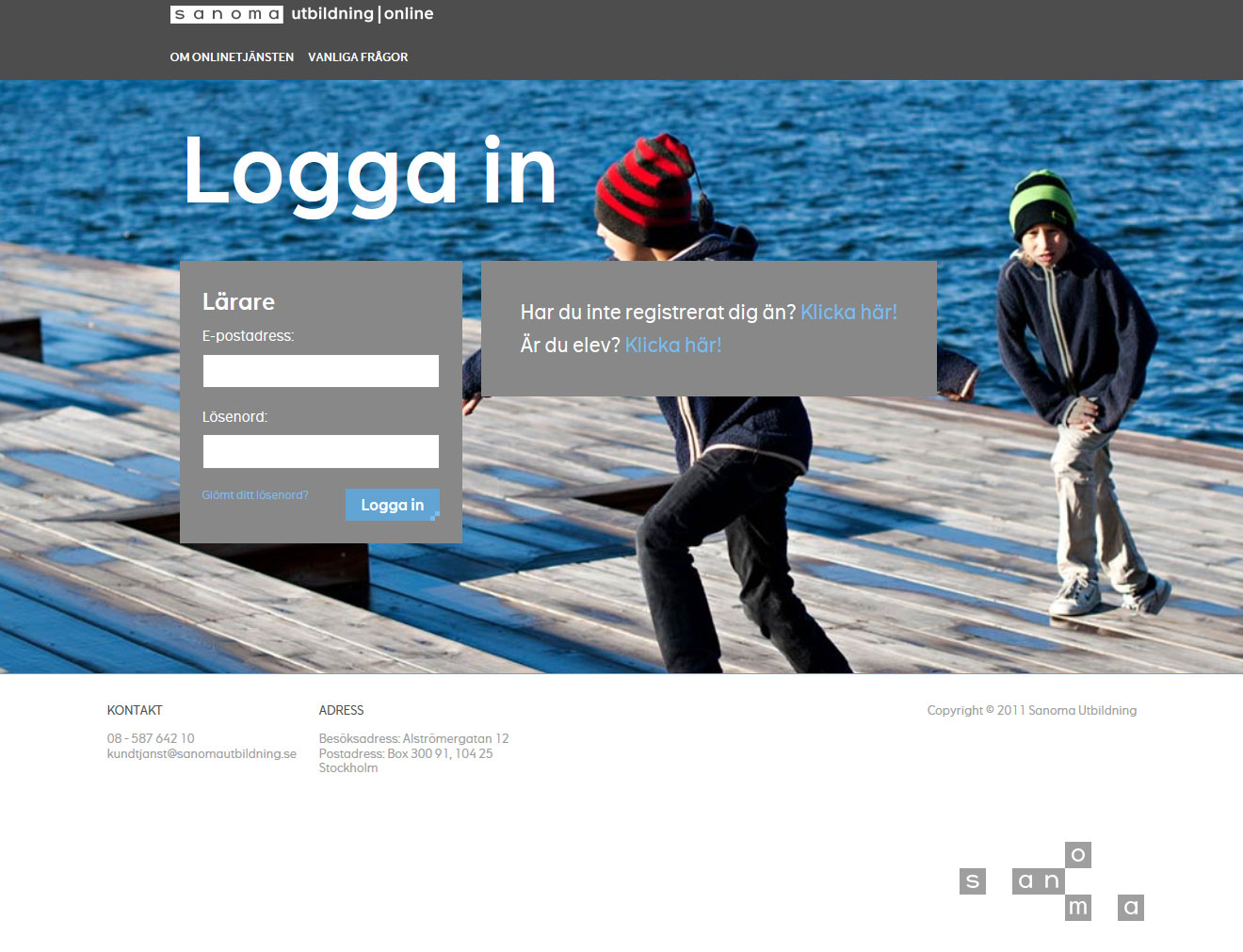Click the 'Glömt ditt lösenord?' link

(x=255, y=495)
